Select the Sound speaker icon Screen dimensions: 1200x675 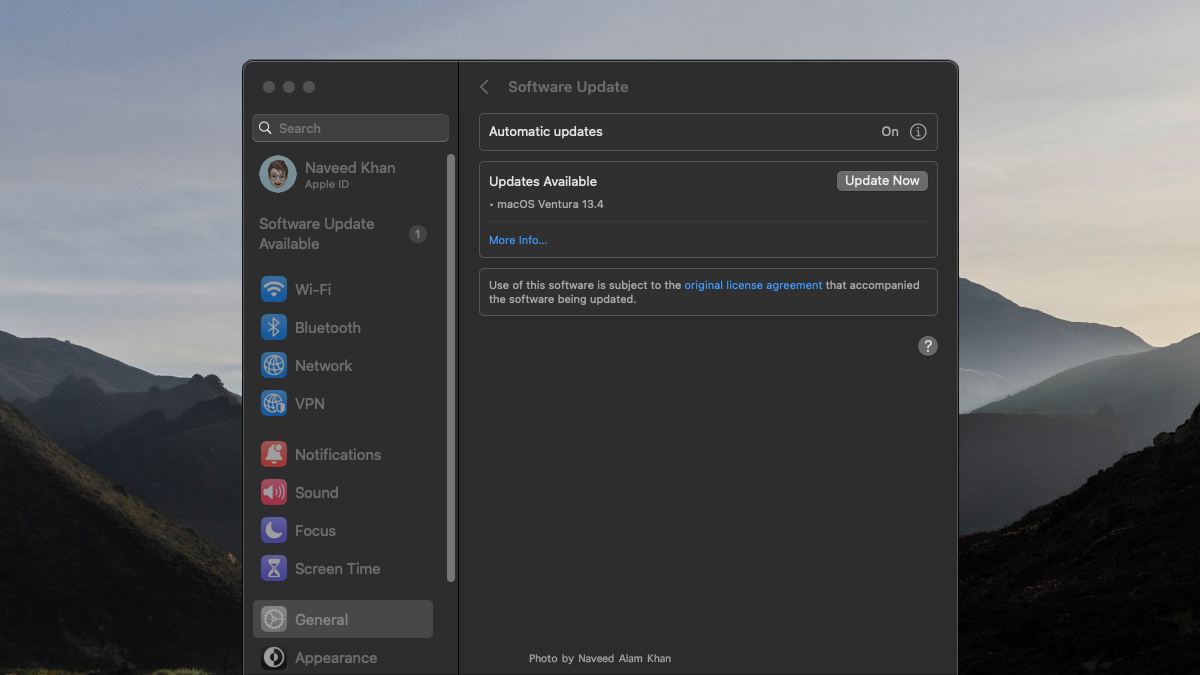point(274,492)
